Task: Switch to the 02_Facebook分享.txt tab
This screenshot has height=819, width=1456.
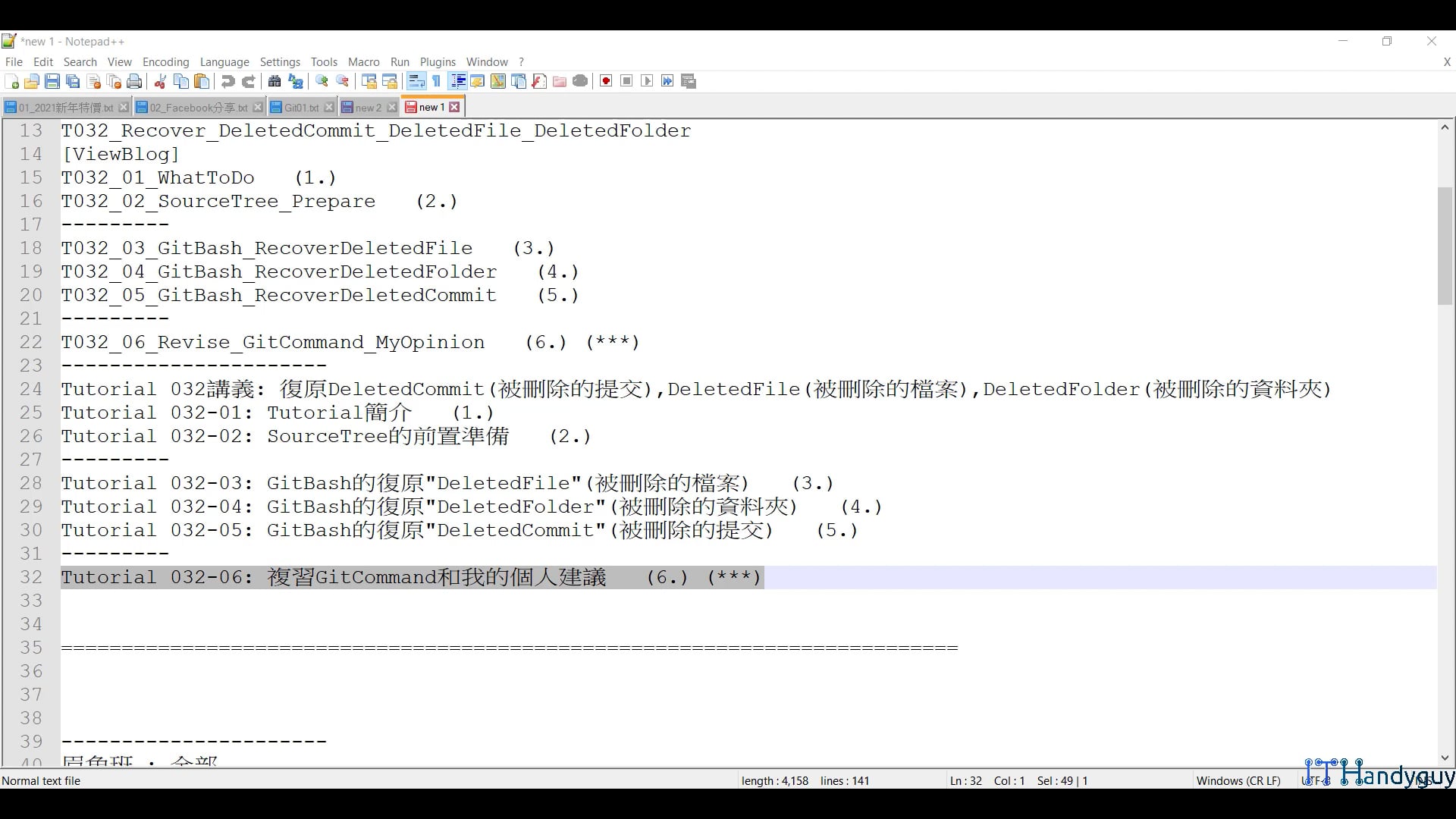Action: pos(196,107)
